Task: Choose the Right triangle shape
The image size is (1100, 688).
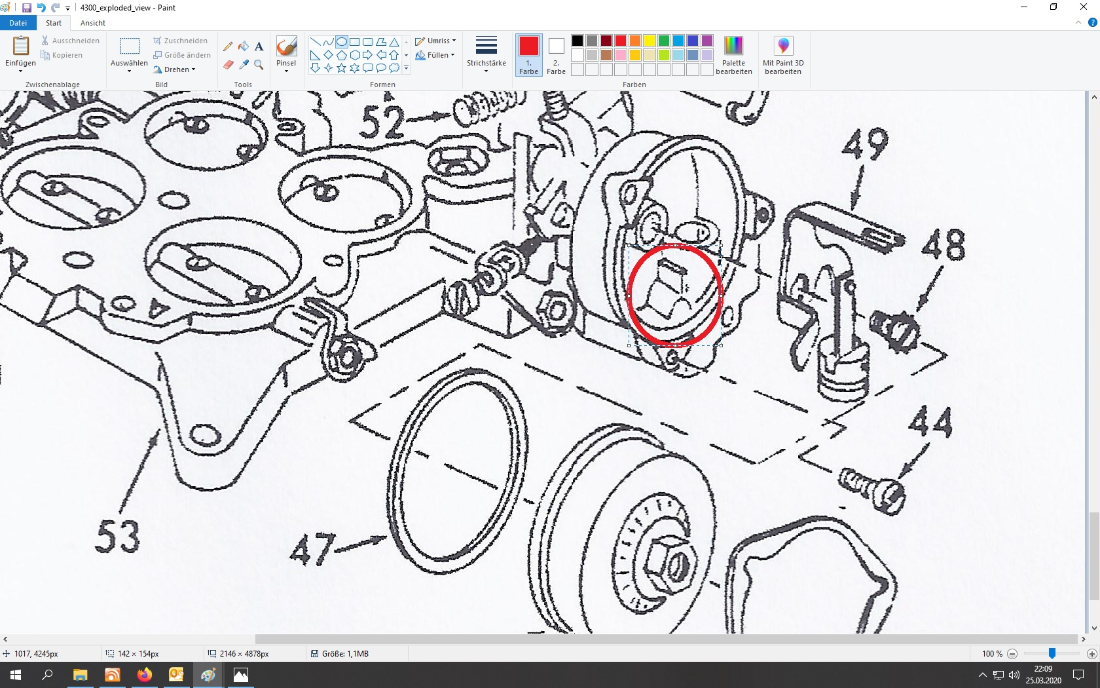Action: 315,55
